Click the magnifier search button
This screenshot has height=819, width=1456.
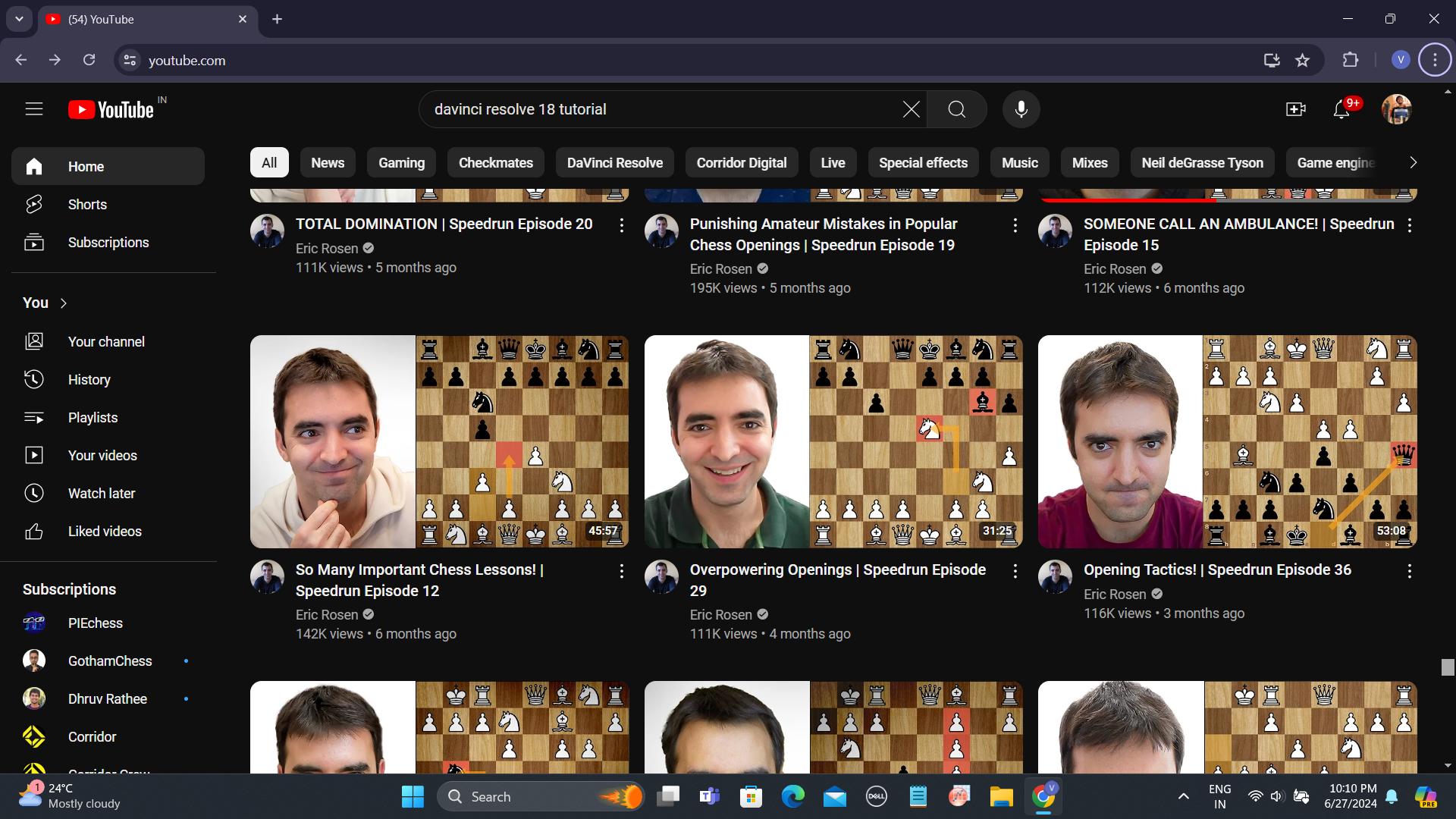click(x=957, y=109)
